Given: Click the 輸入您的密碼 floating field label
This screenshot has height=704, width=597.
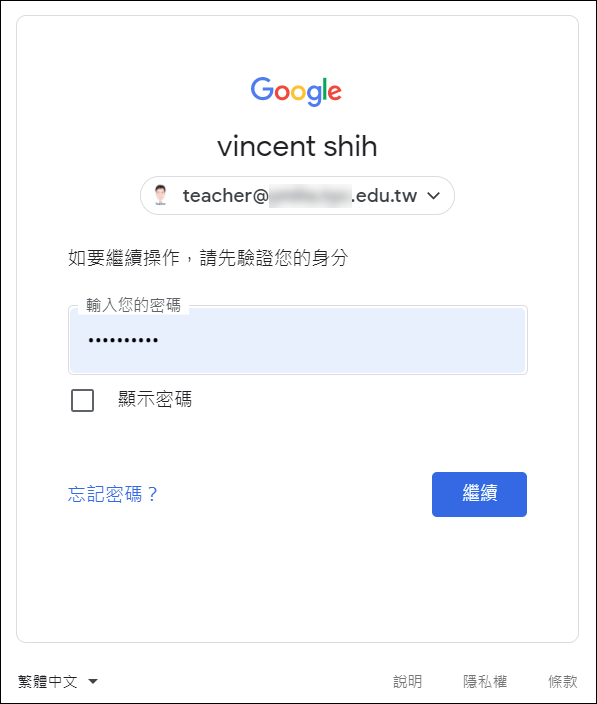Looking at the screenshot, I should [133, 305].
